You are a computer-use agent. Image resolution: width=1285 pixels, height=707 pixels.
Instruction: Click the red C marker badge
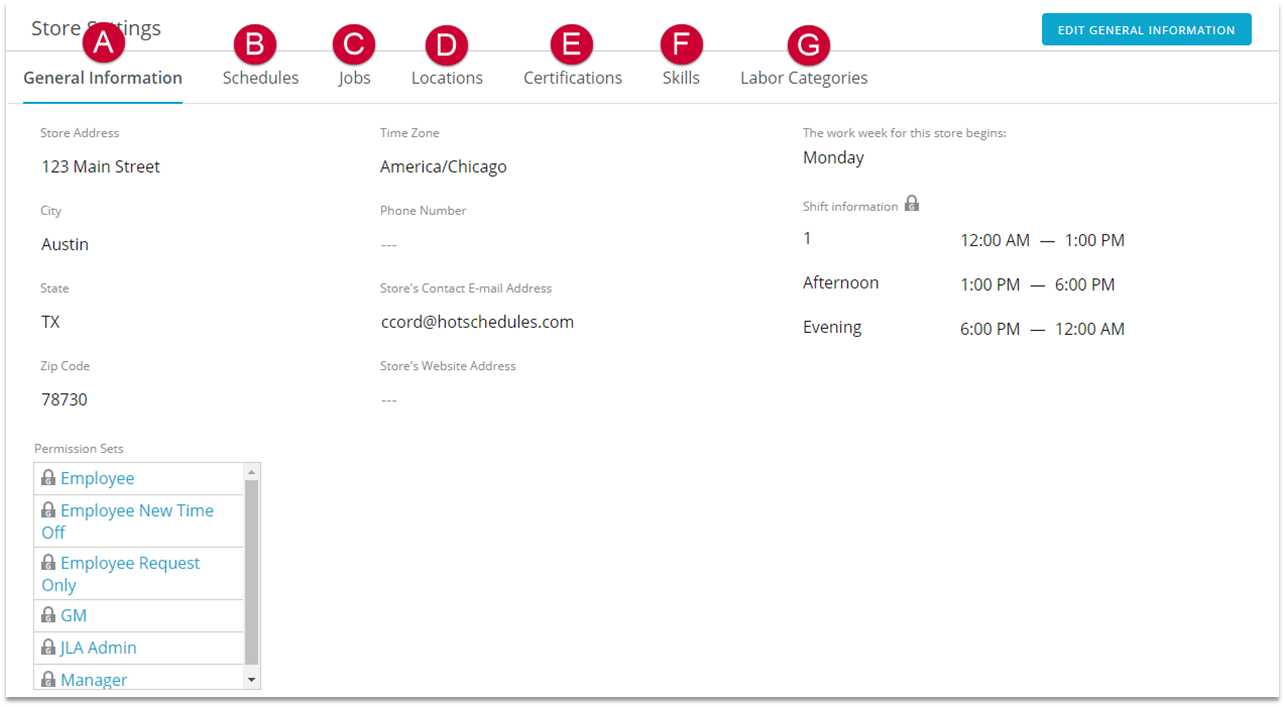(354, 44)
